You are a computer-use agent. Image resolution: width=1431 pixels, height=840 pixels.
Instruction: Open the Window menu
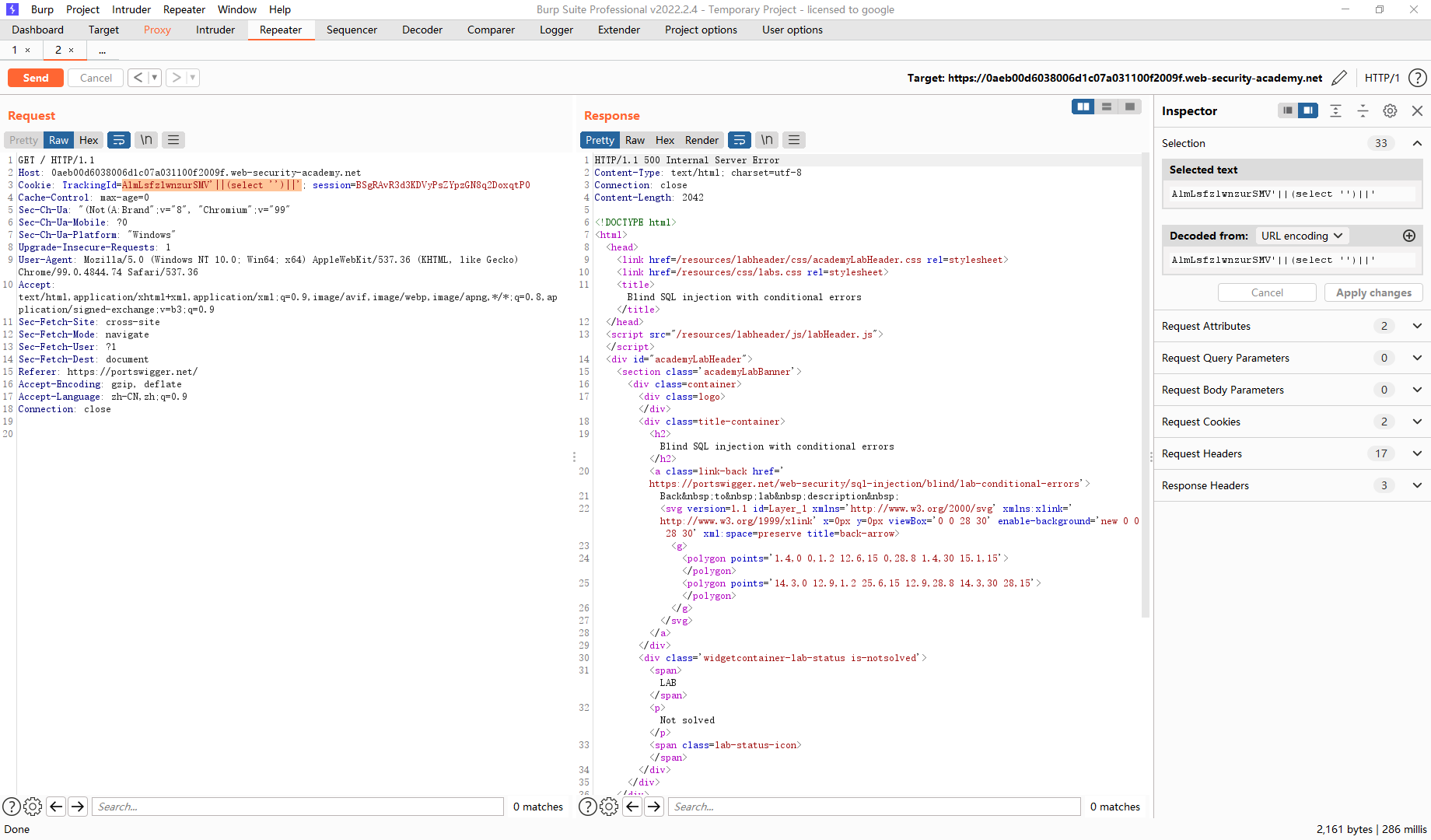[x=237, y=9]
